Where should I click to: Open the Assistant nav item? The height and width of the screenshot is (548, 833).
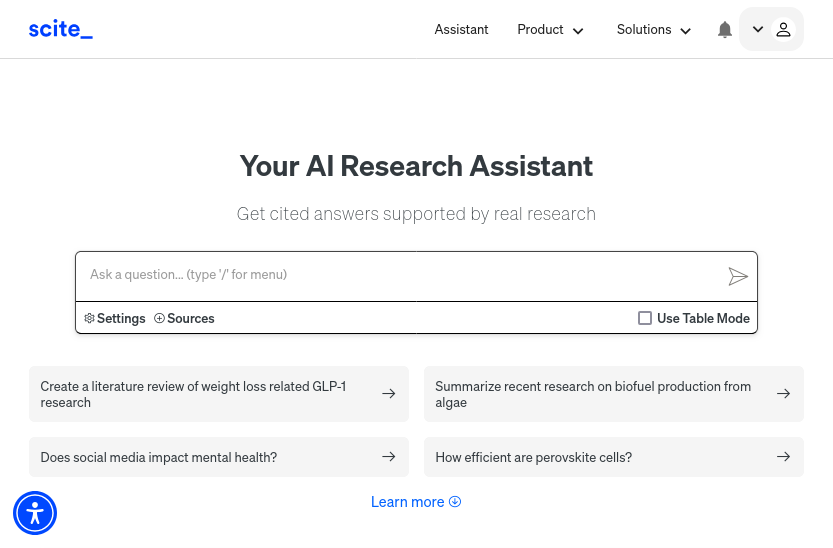(x=461, y=30)
